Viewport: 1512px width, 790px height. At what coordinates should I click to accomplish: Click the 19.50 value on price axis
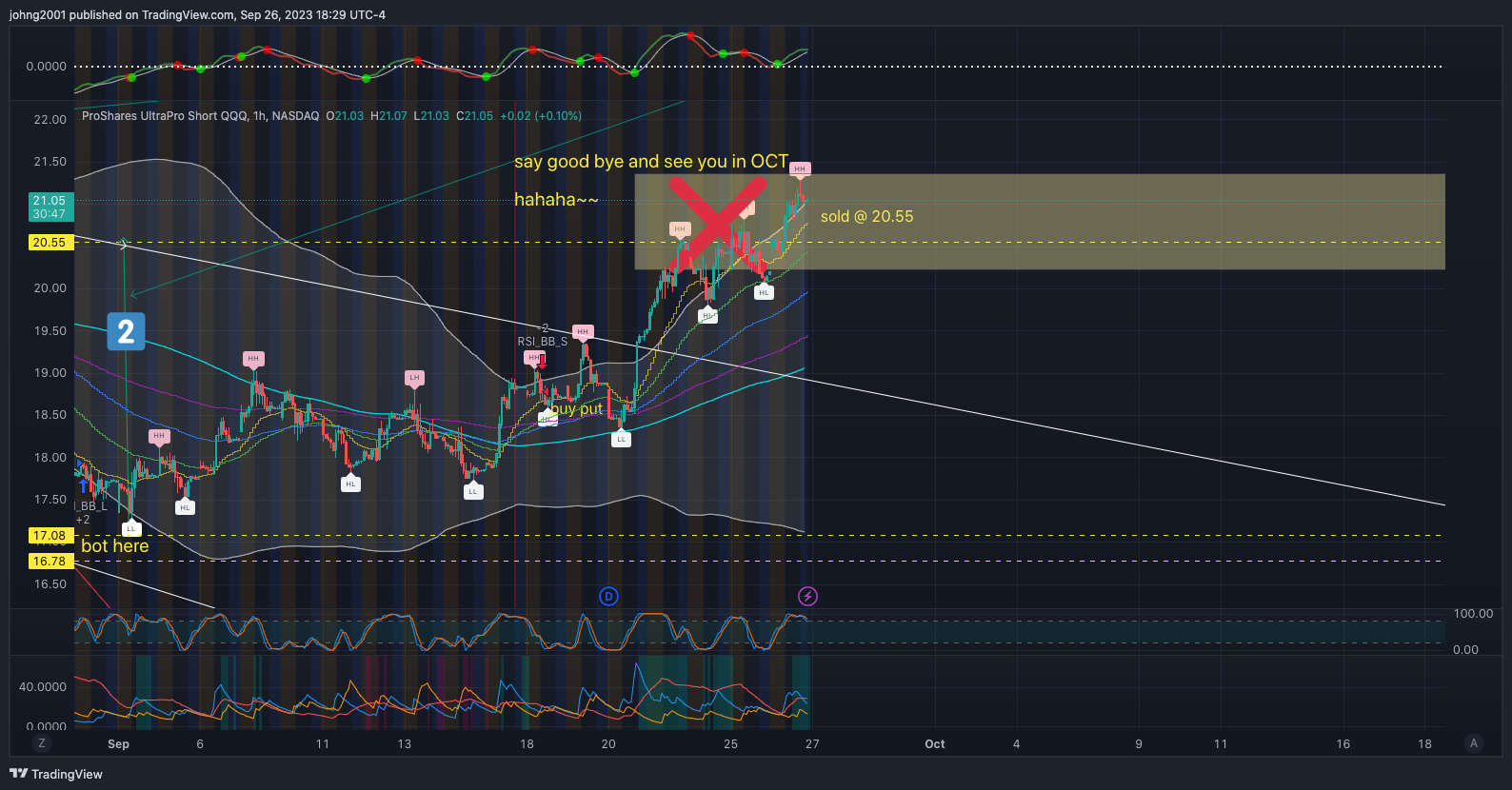coord(50,331)
